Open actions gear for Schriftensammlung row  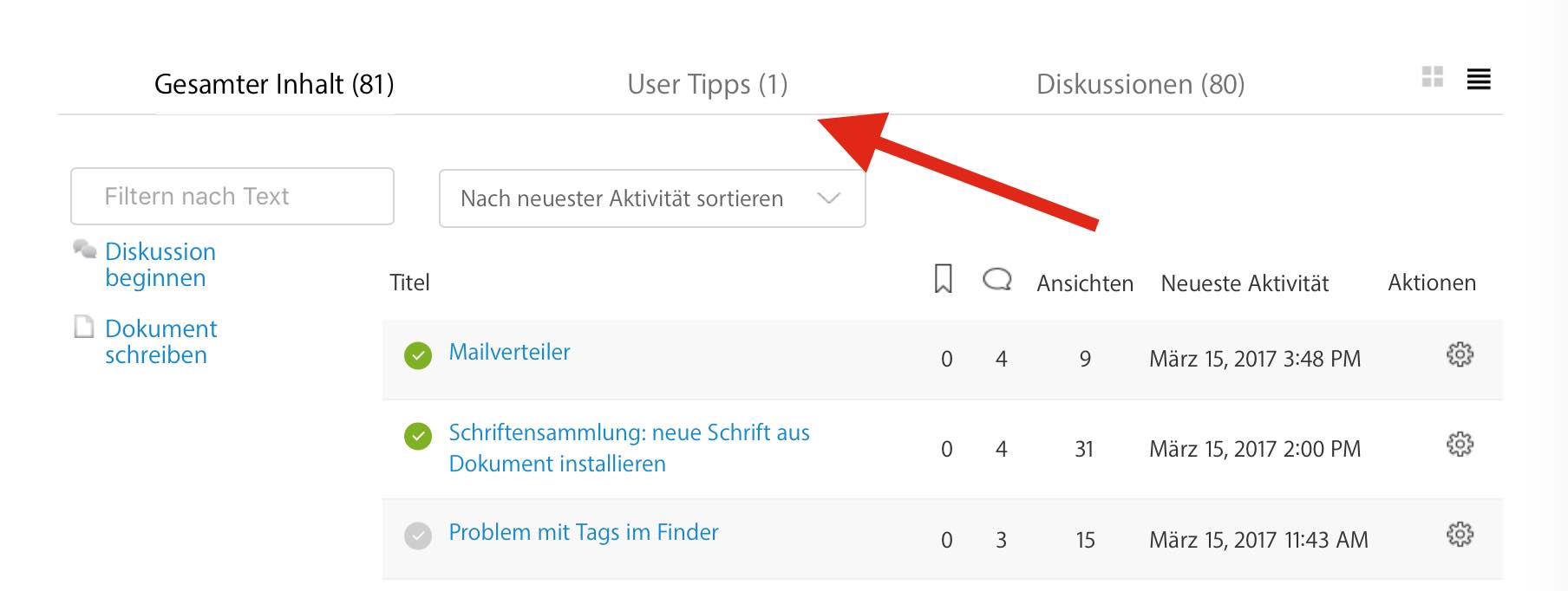pos(1460,445)
